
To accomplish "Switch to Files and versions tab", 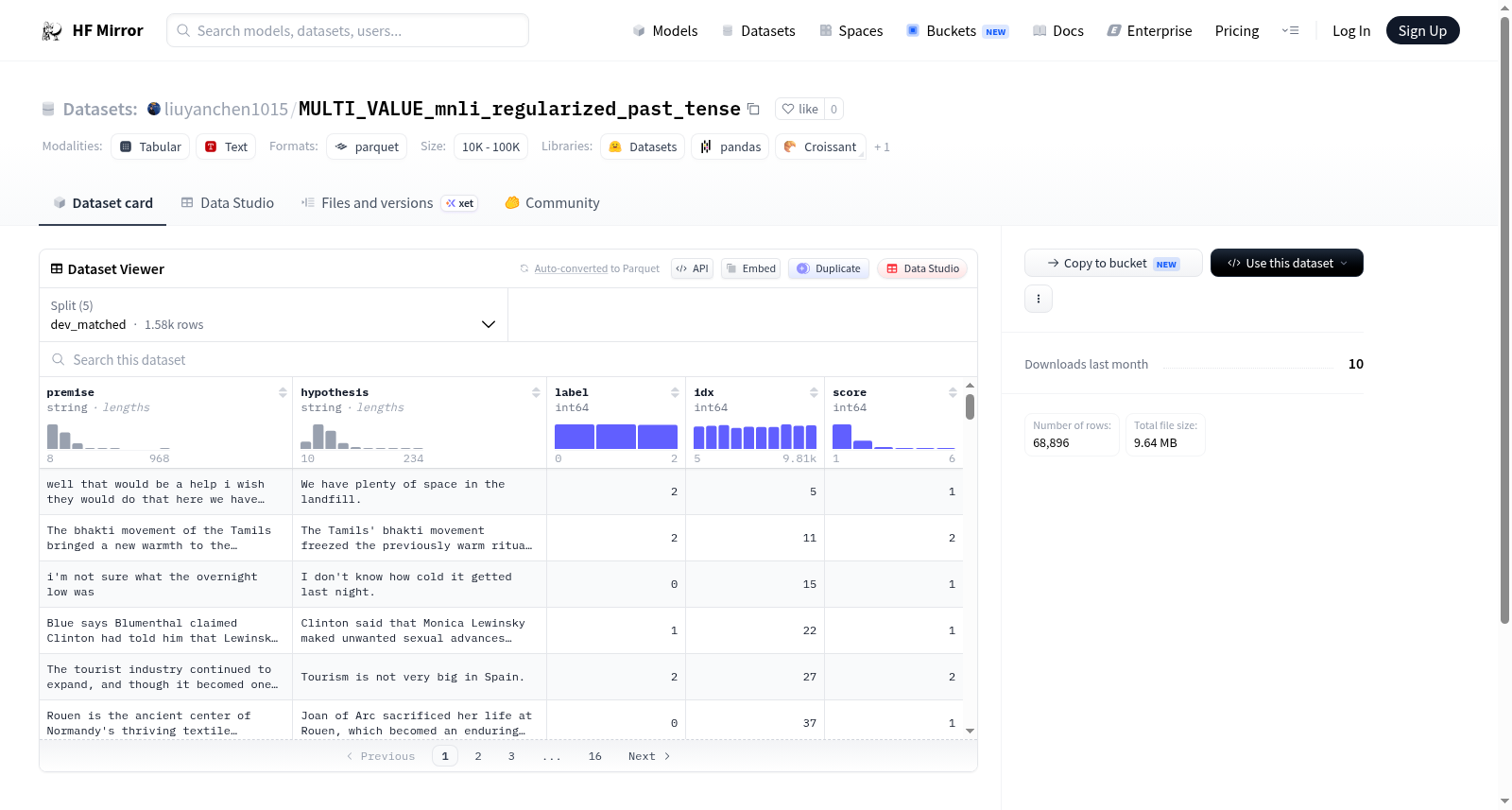I will (389, 203).
